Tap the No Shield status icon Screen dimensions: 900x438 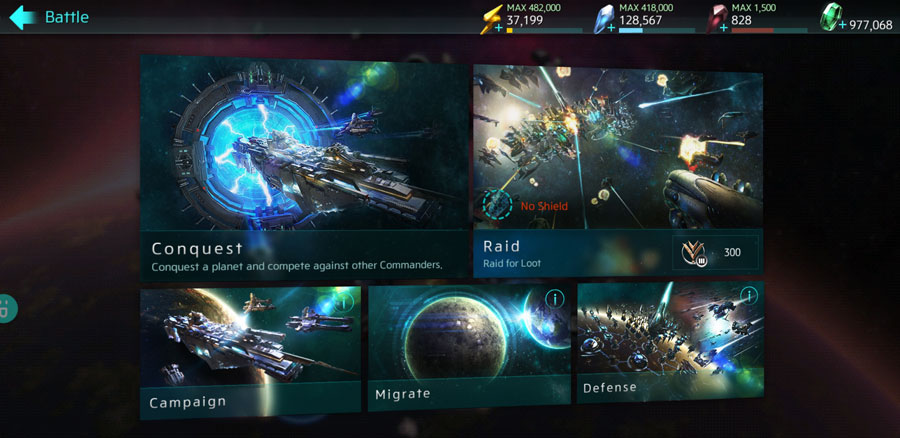[x=497, y=203]
